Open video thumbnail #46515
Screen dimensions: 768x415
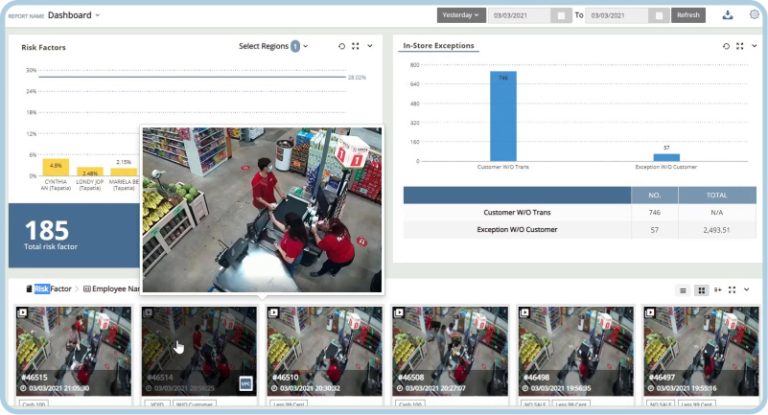tap(74, 350)
